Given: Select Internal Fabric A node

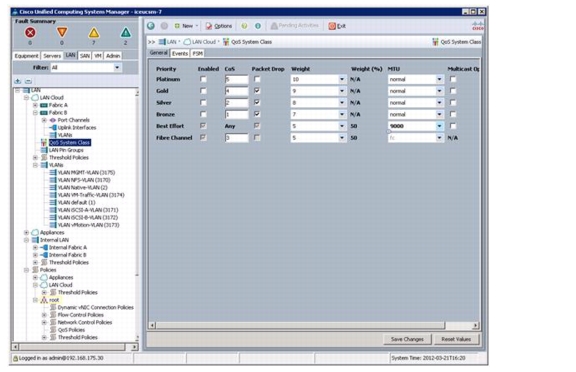Looking at the screenshot, I should click(68, 248).
